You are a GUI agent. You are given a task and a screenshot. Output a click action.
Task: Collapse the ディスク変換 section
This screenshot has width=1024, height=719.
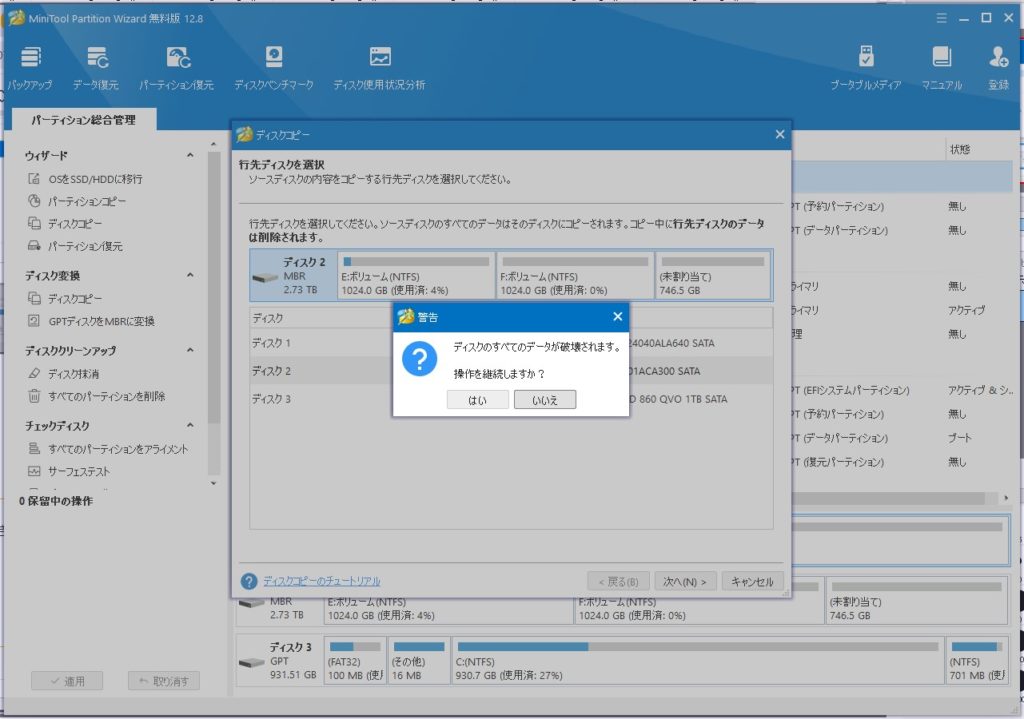(190, 276)
